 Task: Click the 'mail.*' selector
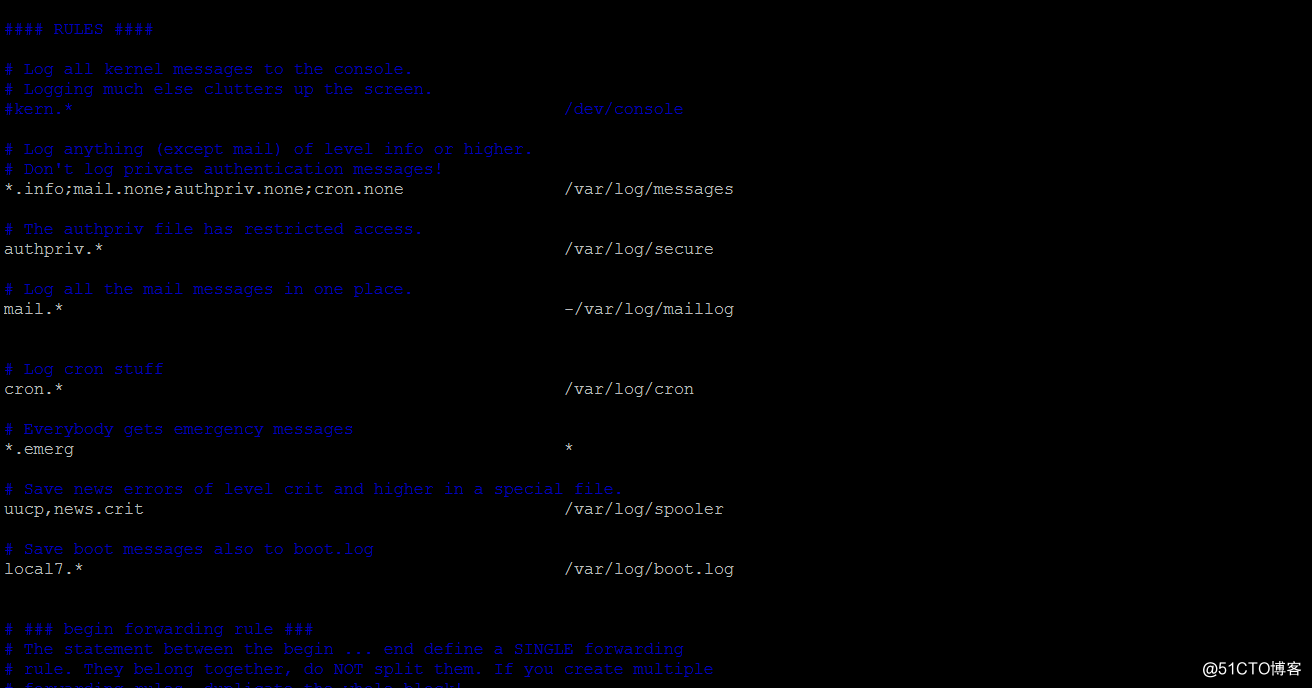[x=34, y=309]
